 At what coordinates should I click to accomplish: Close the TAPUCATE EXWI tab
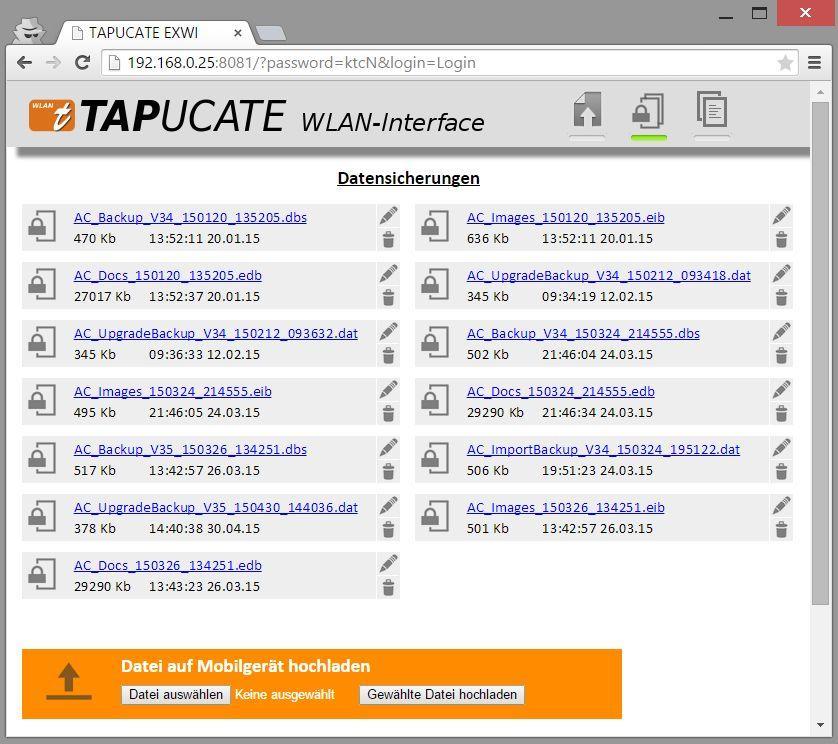tap(238, 33)
